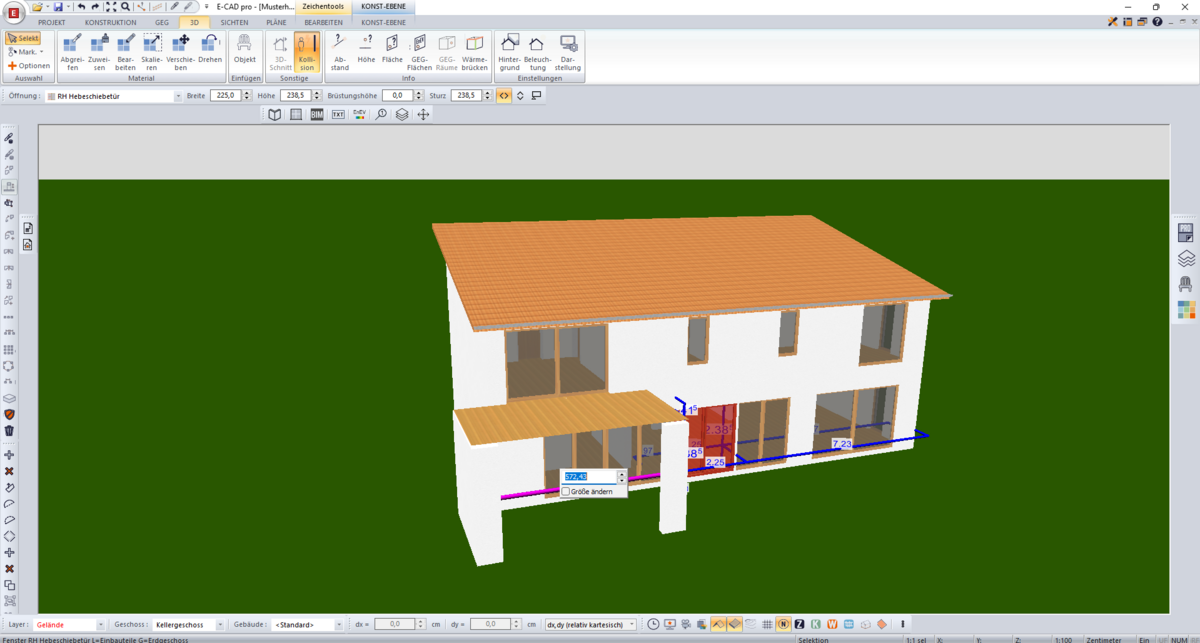Click the save diskette icon in title bar
1200x643 pixels.
(x=58, y=7)
